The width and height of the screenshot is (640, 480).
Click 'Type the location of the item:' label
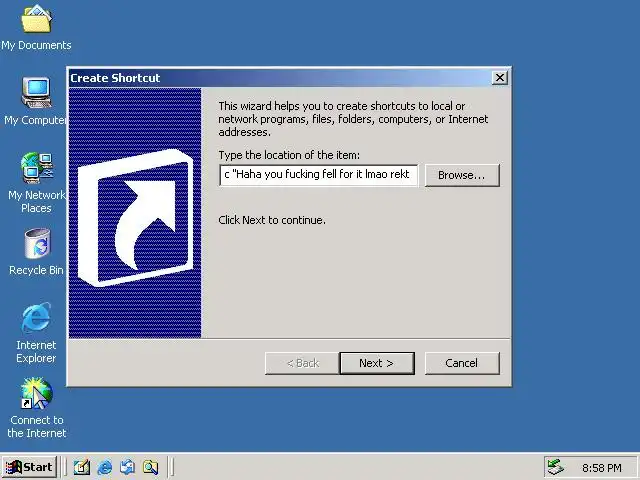(x=289, y=155)
